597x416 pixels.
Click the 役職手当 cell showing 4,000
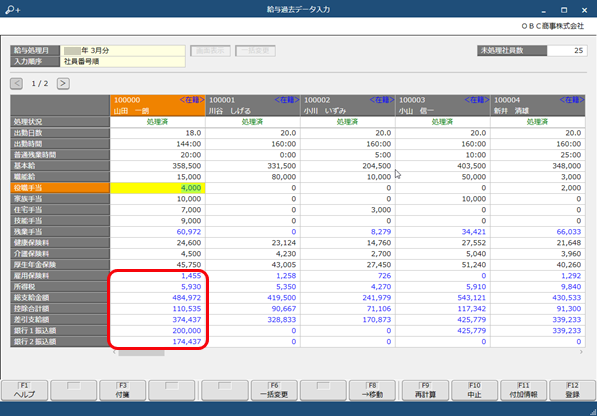click(x=158, y=188)
